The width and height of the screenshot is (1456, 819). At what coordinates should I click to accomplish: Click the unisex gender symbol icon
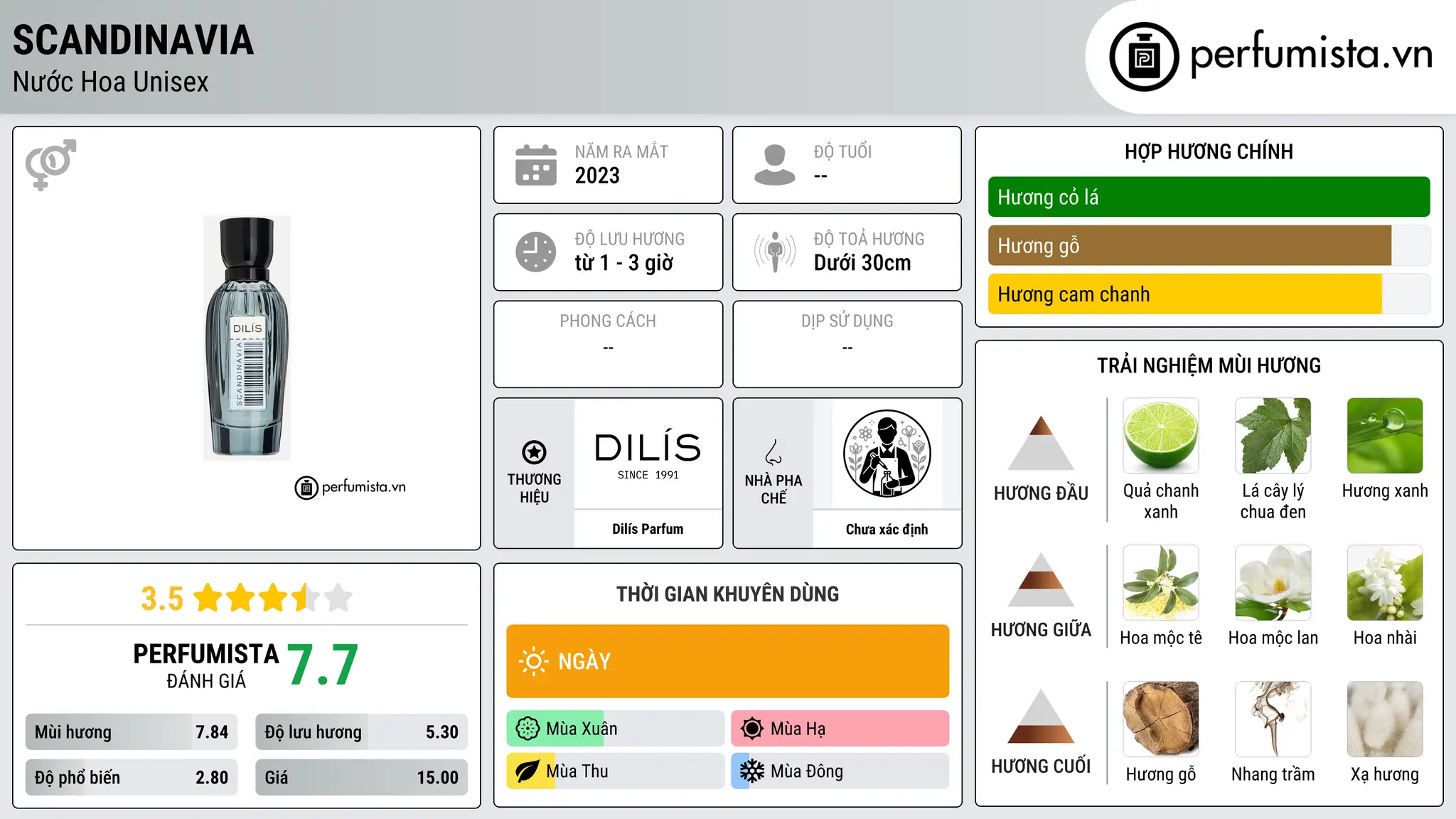50,165
